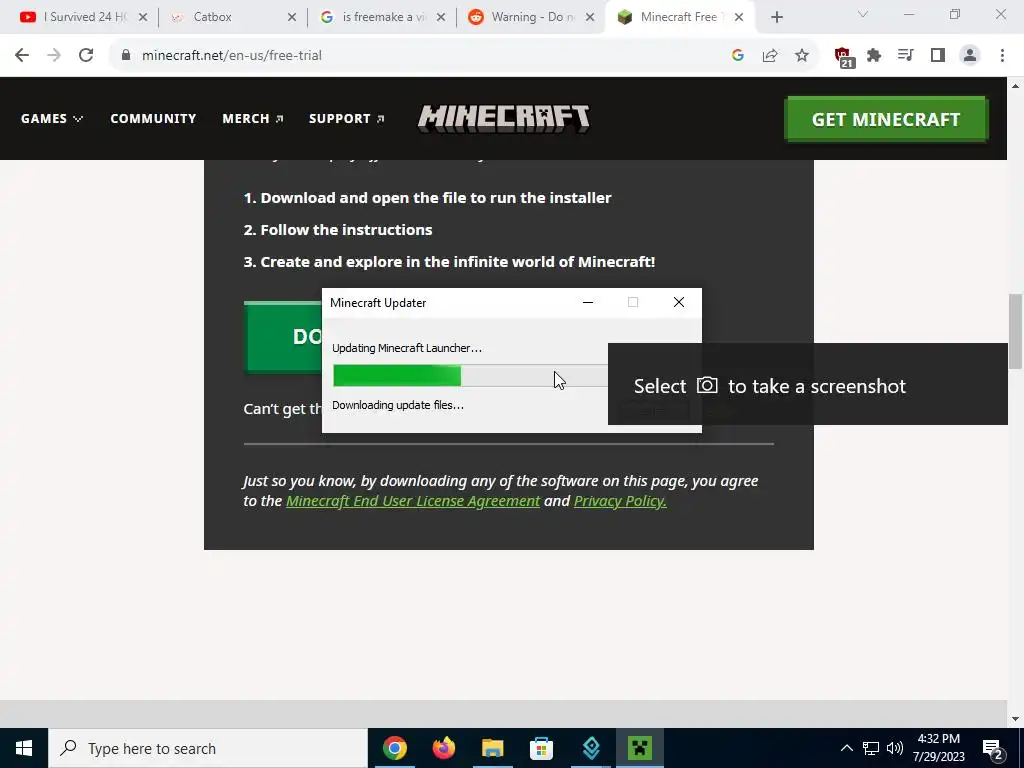Open the notification center icon
Viewport: 1024px width, 768px height.
coord(993,750)
